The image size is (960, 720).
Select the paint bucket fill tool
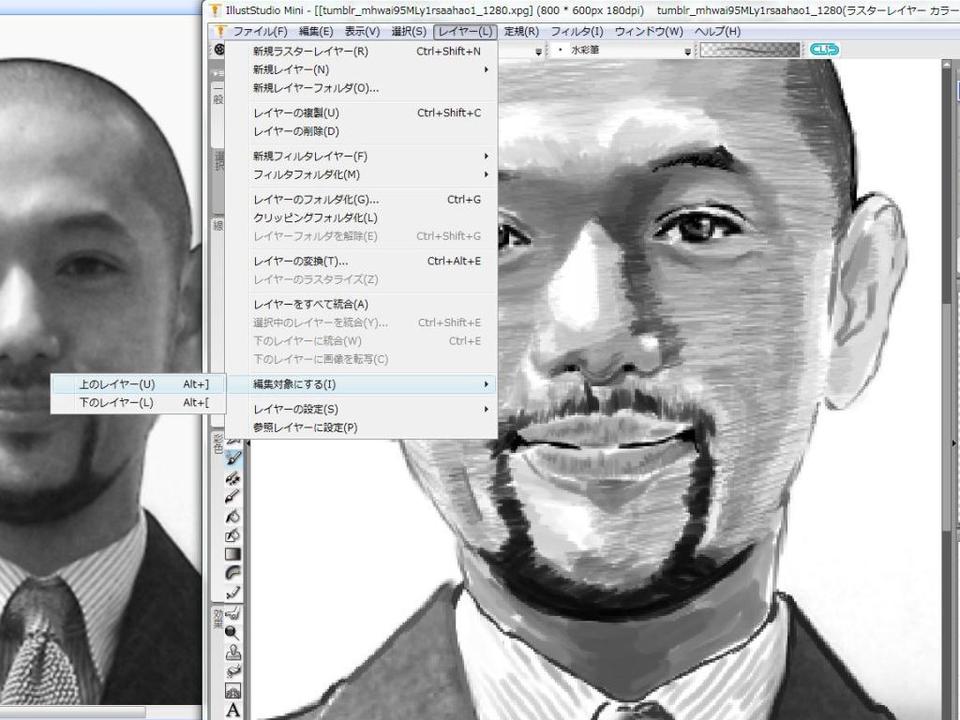[x=233, y=516]
